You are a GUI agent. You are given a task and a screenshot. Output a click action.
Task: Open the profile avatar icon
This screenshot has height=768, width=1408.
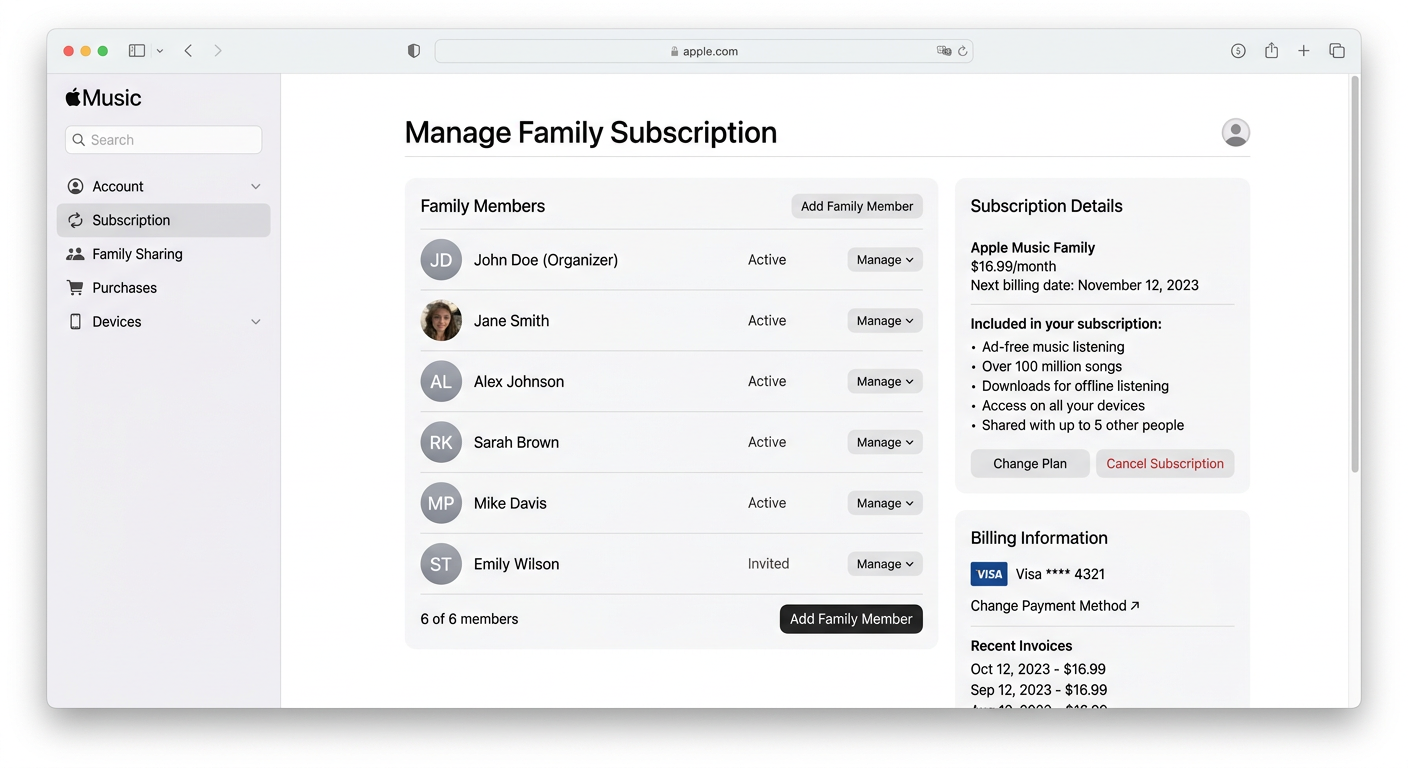[x=1236, y=132]
